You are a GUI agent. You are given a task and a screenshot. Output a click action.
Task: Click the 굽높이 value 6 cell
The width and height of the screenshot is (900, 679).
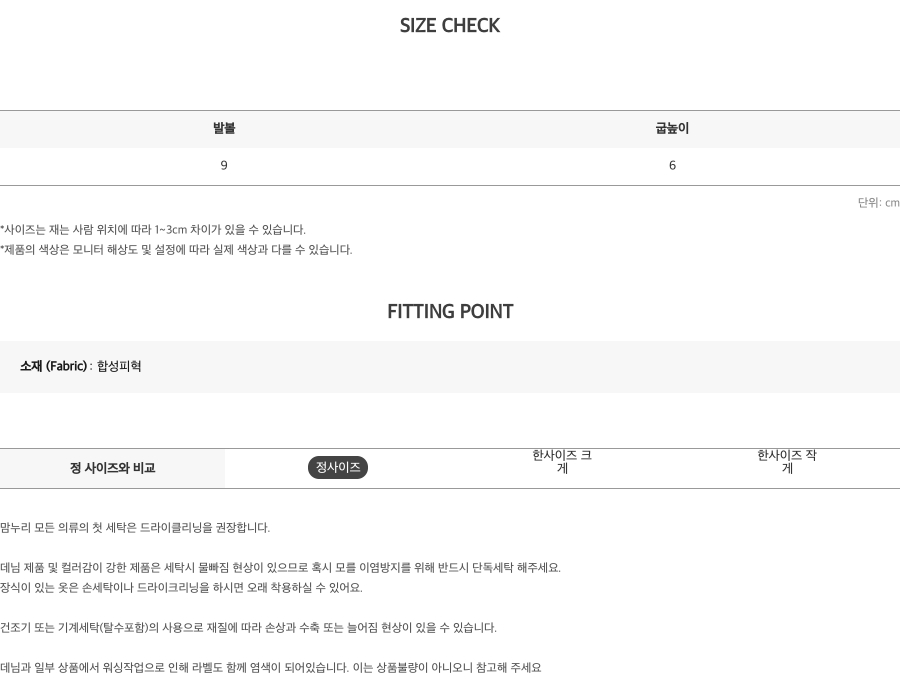tap(672, 166)
